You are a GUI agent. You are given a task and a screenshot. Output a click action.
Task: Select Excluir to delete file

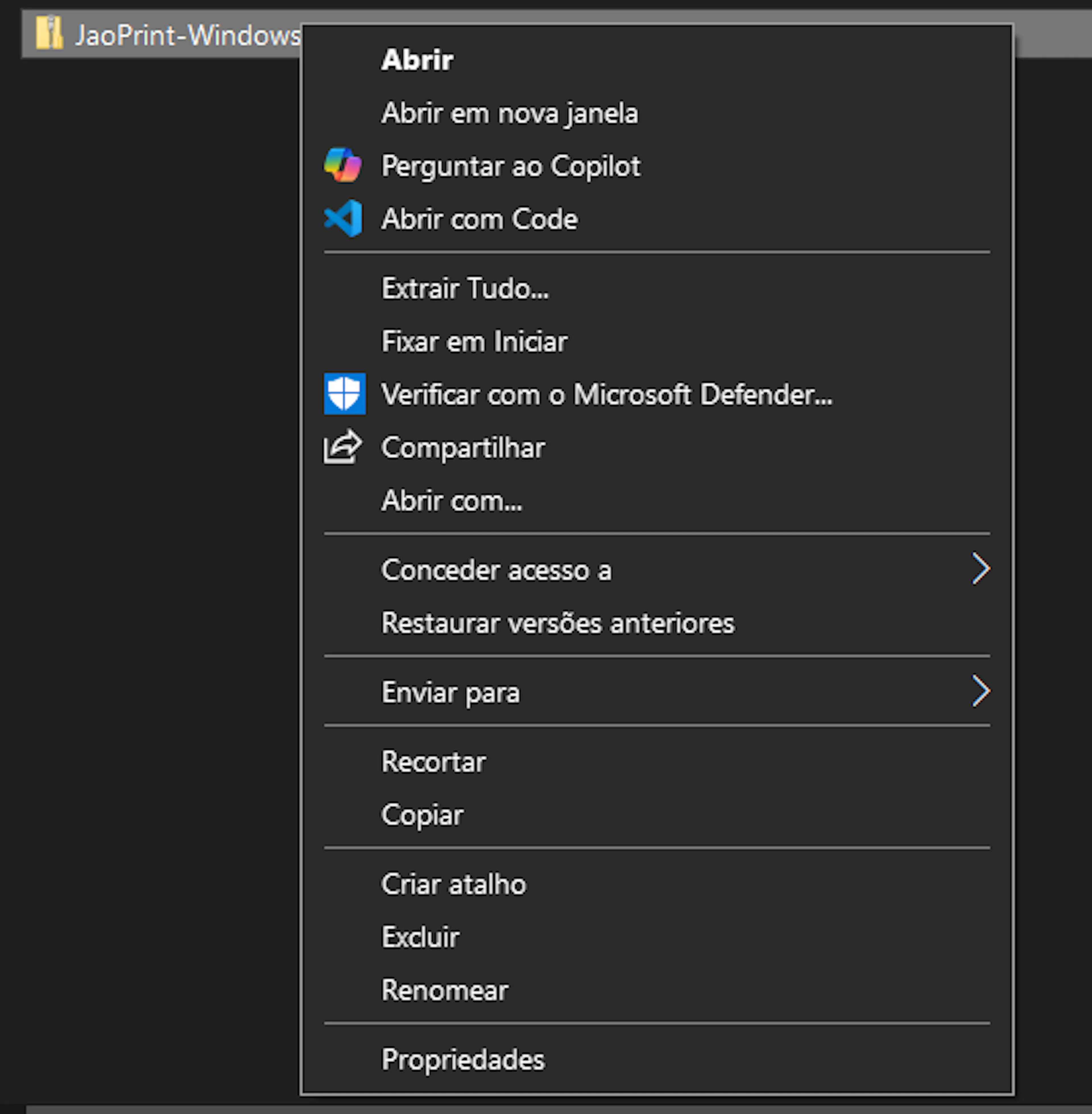657,937
